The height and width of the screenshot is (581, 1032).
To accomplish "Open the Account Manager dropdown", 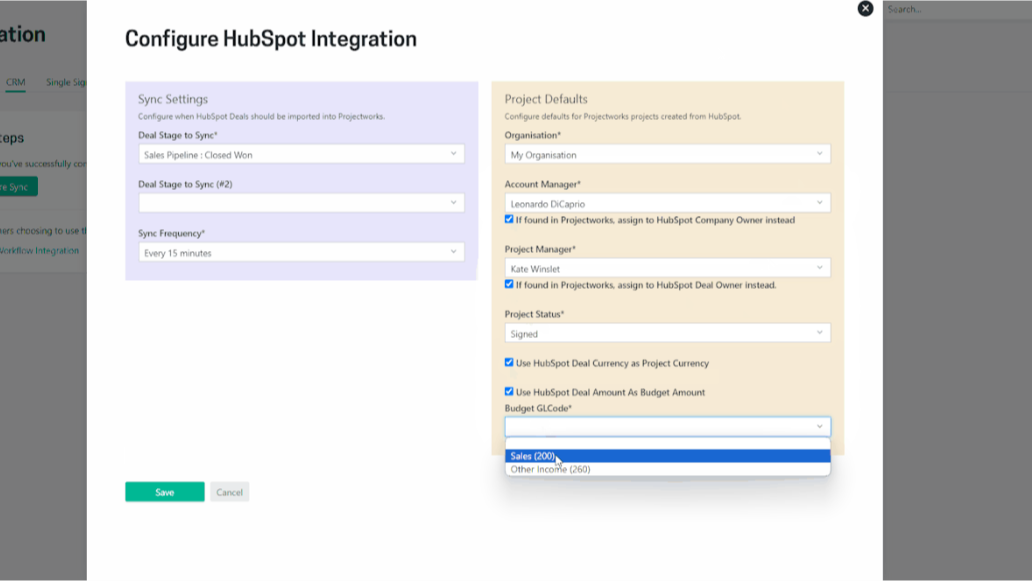I will point(666,203).
